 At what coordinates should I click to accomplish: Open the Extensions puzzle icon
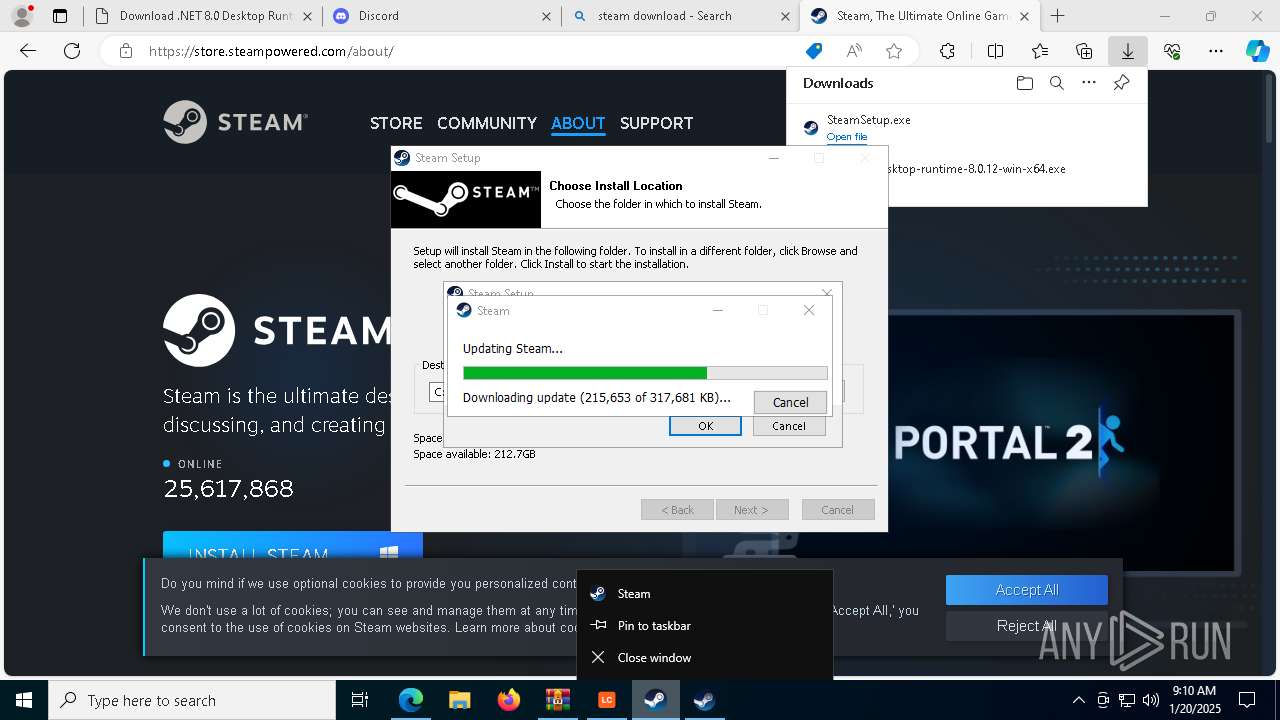pyautogui.click(x=947, y=51)
